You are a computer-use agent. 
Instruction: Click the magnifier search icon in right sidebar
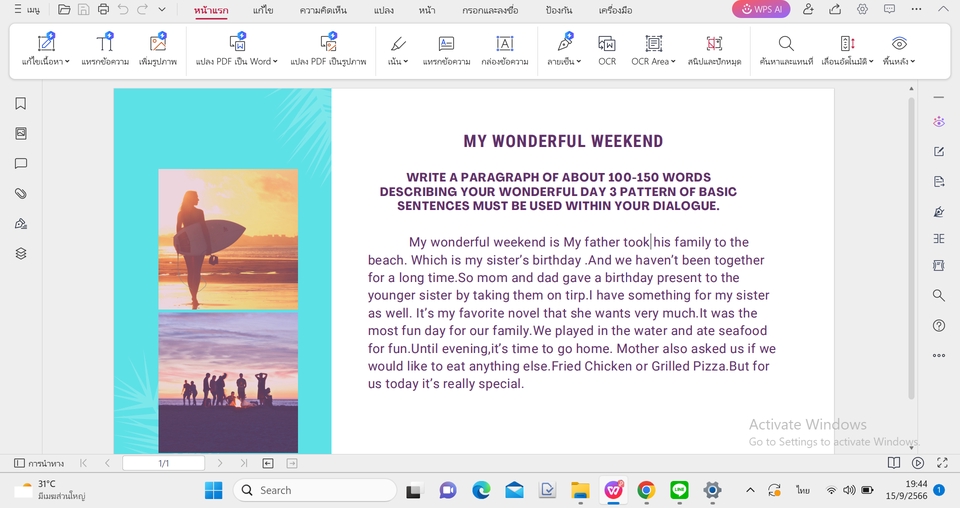[939, 296]
